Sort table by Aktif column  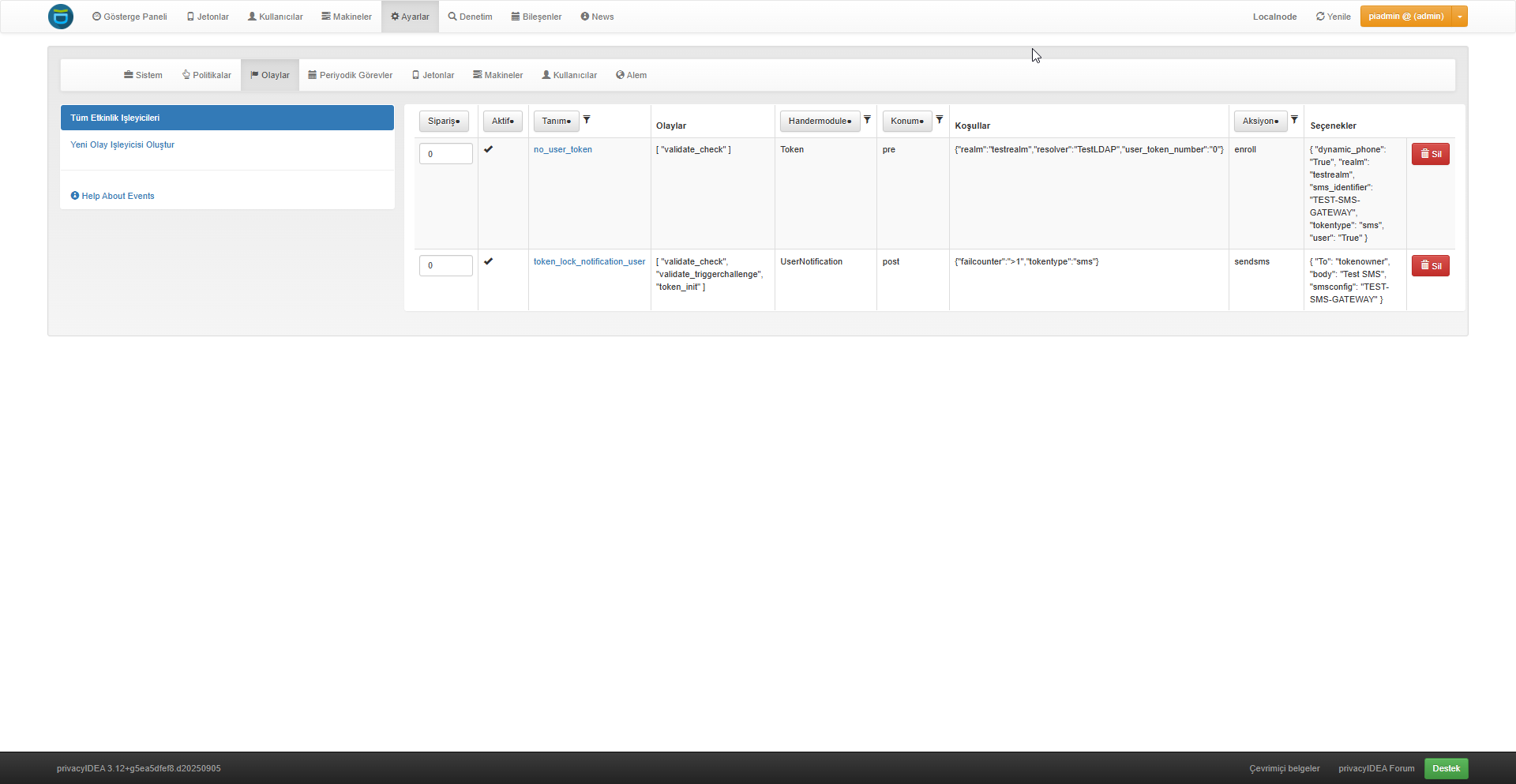point(502,121)
